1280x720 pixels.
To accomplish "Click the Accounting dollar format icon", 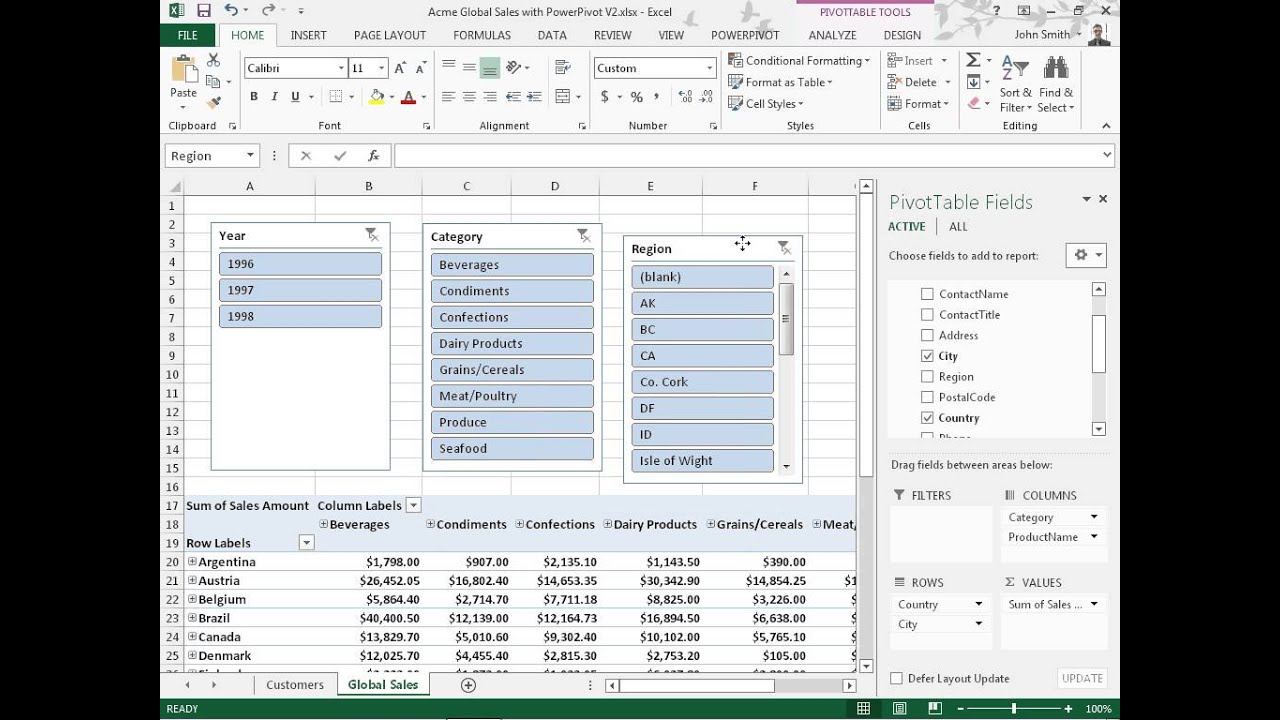I will tap(605, 97).
